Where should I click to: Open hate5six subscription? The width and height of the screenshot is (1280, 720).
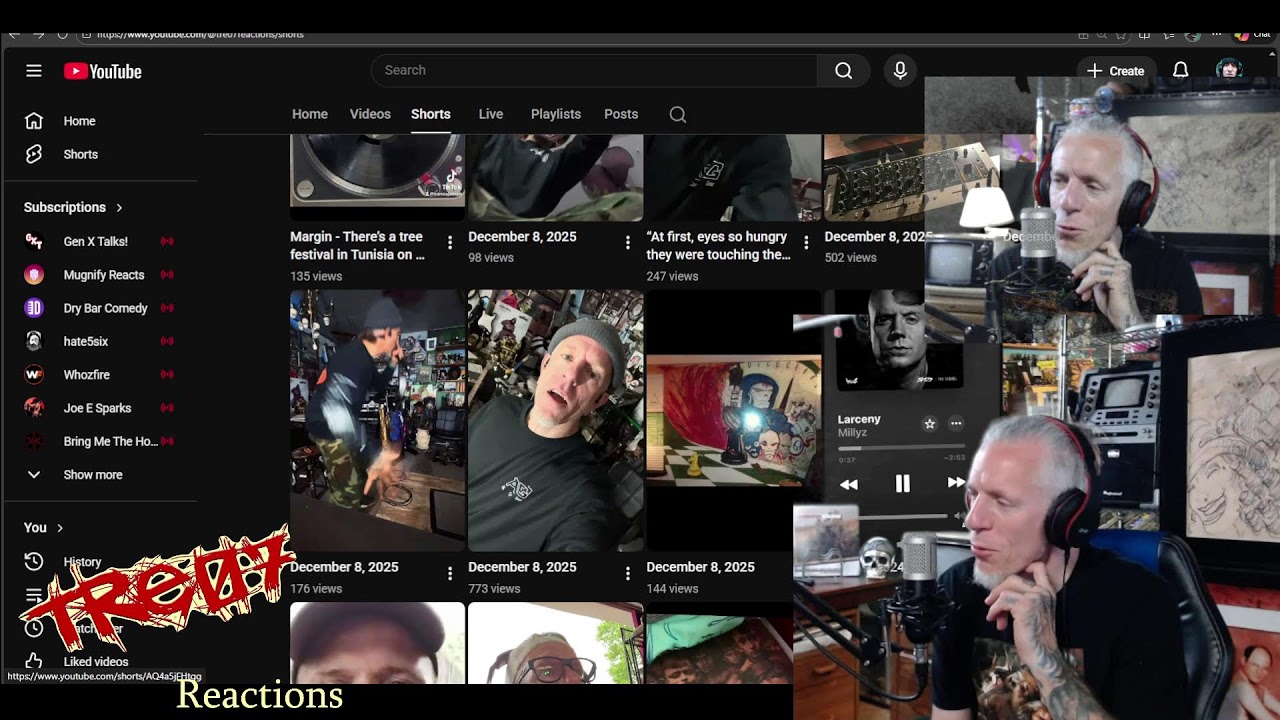click(x=86, y=341)
